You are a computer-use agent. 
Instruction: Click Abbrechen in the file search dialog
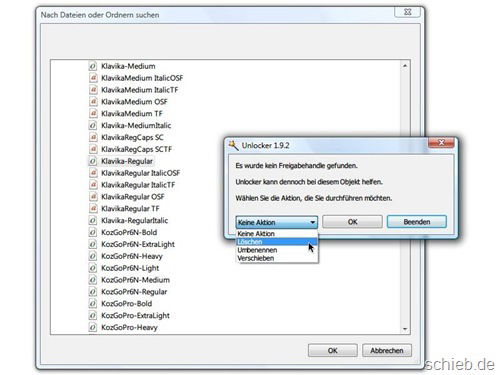[387, 351]
